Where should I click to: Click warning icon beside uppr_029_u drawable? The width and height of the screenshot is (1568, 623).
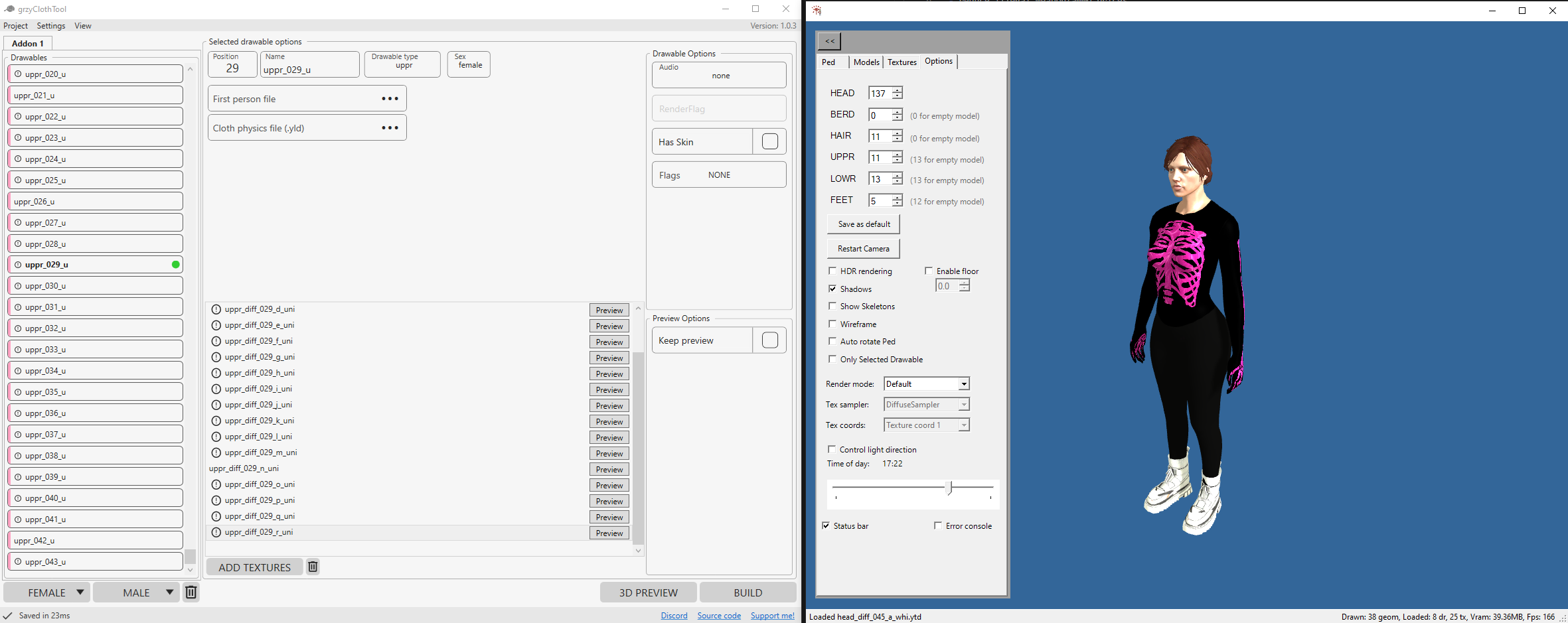(x=18, y=265)
